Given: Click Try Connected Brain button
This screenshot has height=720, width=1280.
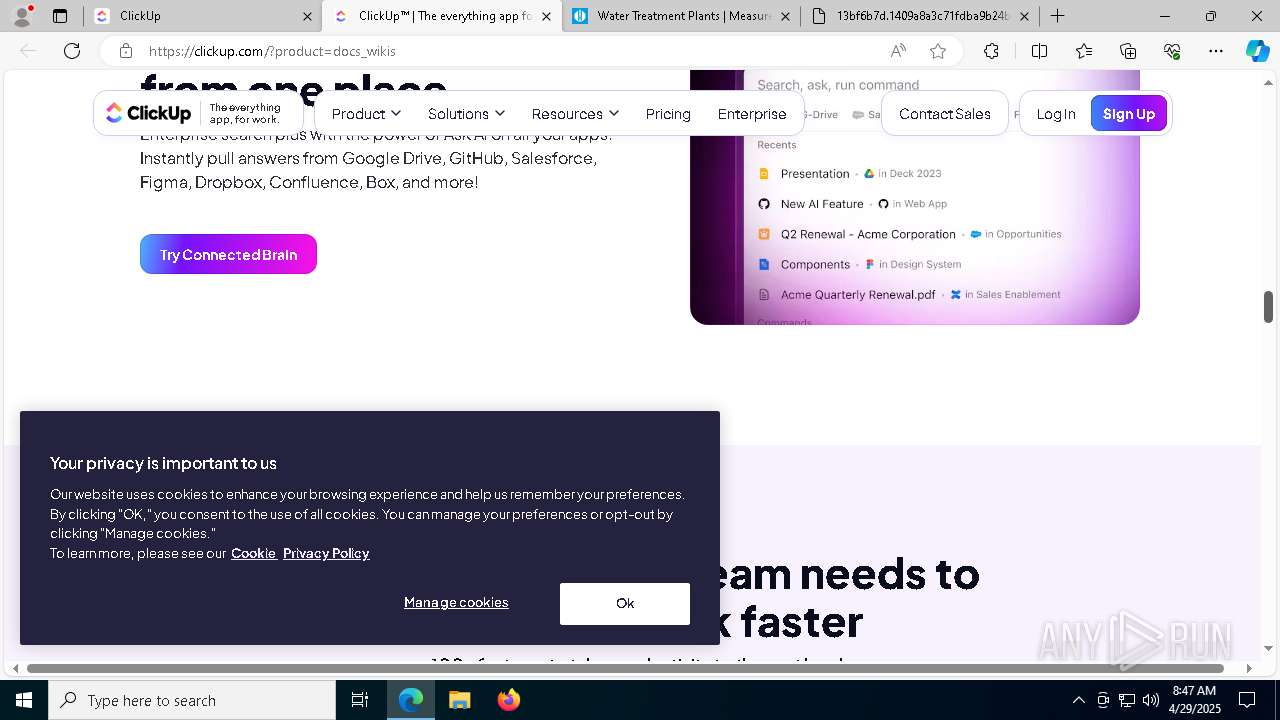Looking at the screenshot, I should (228, 254).
